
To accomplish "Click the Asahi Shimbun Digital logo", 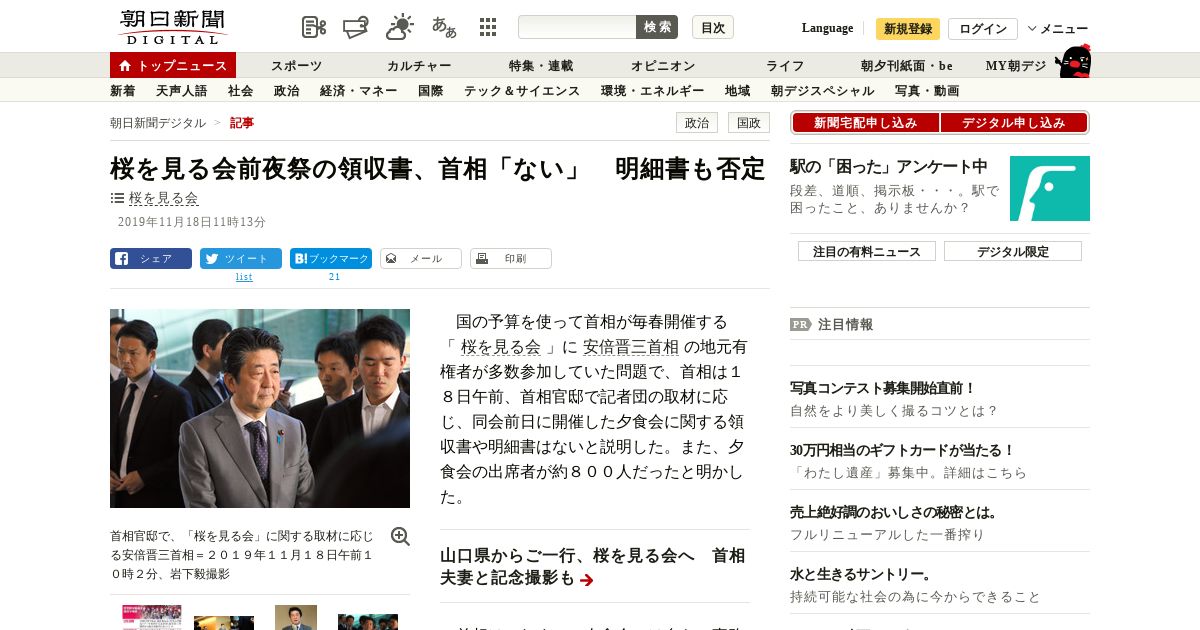I will [x=172, y=27].
